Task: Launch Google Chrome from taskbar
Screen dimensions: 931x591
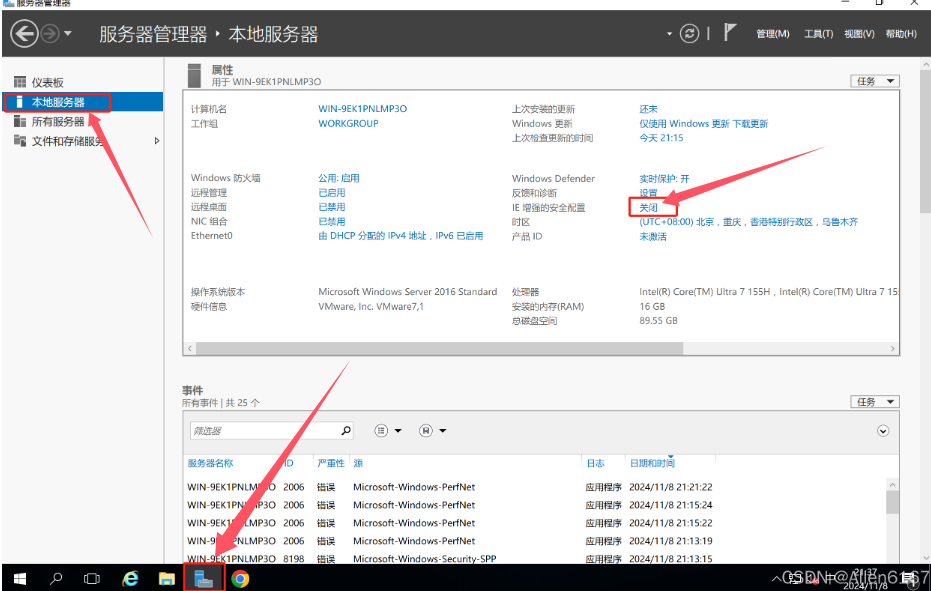Action: coord(240,578)
